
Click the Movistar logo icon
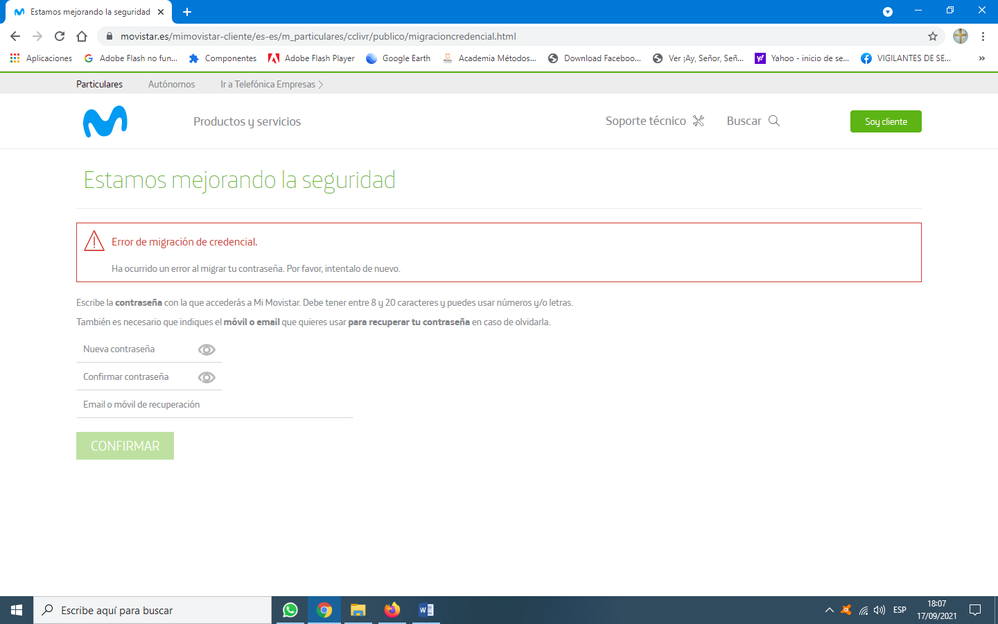tap(105, 121)
